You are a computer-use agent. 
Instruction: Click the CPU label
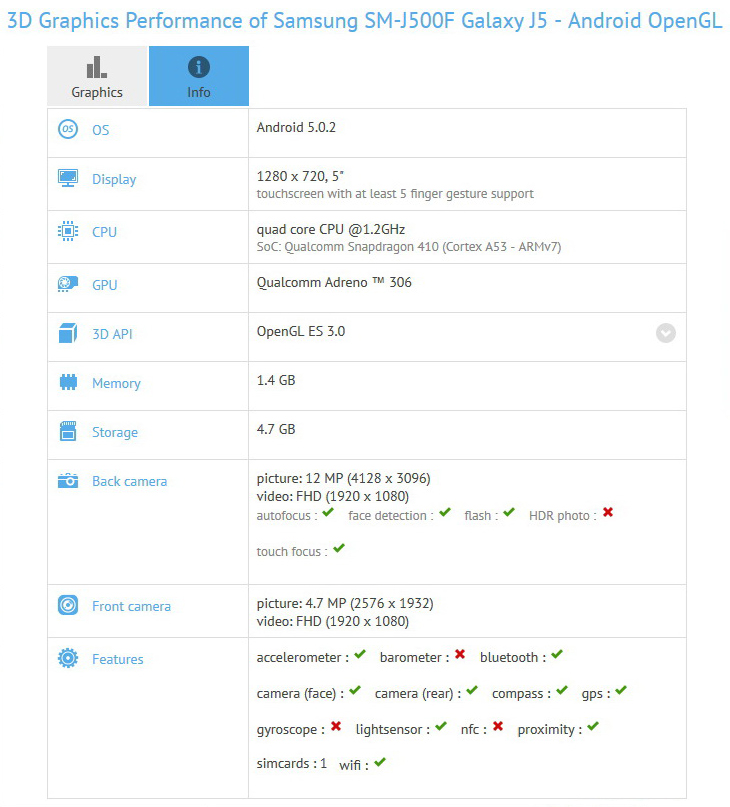(x=105, y=232)
